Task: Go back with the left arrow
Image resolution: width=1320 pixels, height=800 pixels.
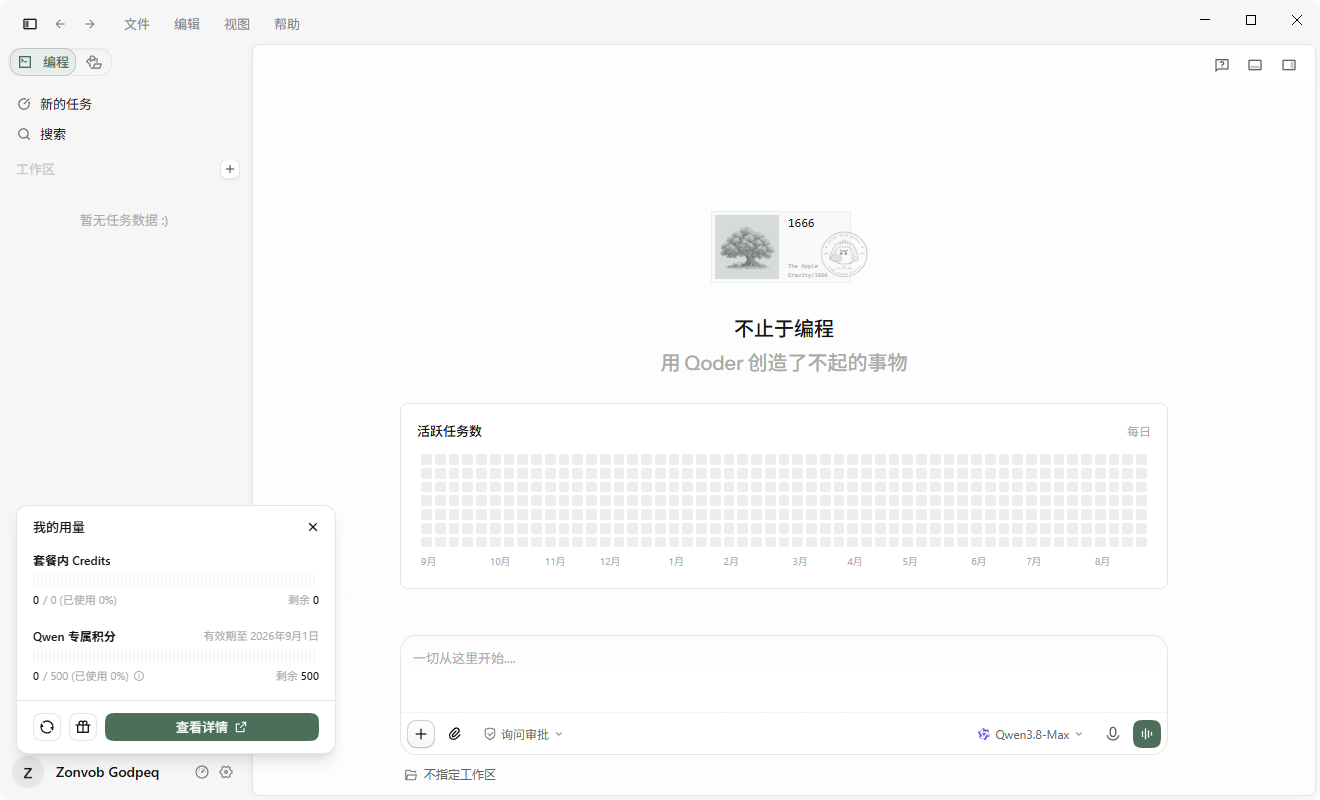Action: [60, 24]
